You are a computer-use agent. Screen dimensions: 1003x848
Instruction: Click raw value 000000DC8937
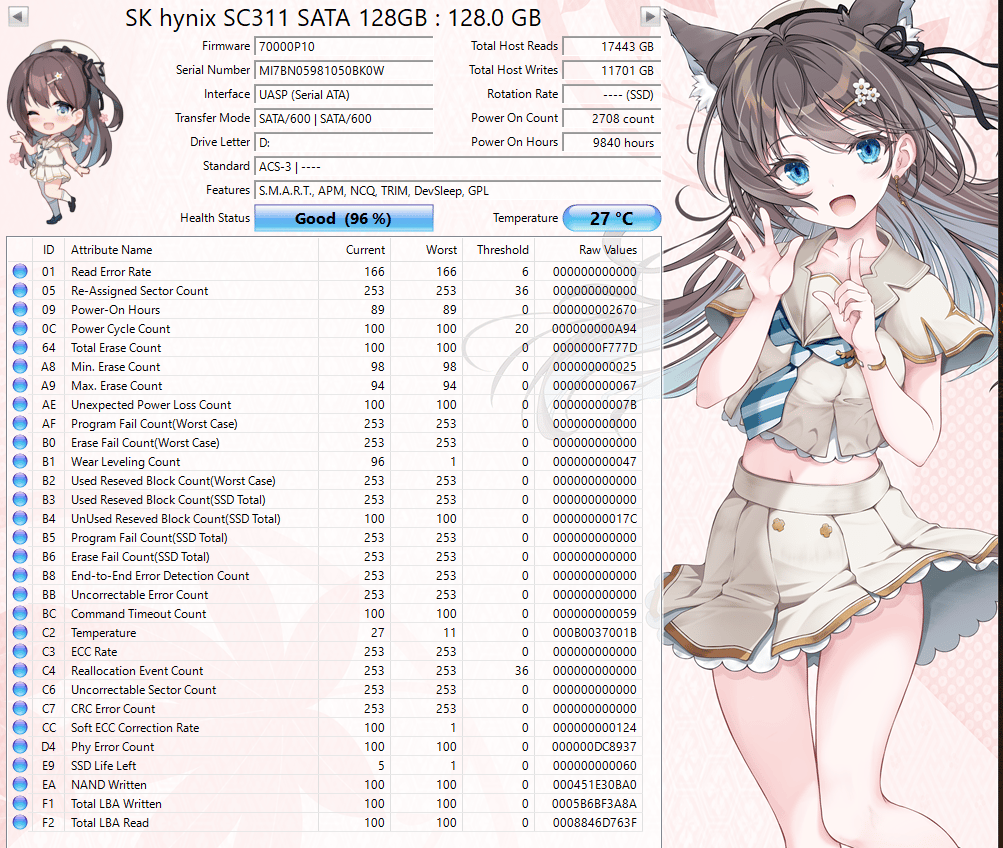pyautogui.click(x=595, y=746)
